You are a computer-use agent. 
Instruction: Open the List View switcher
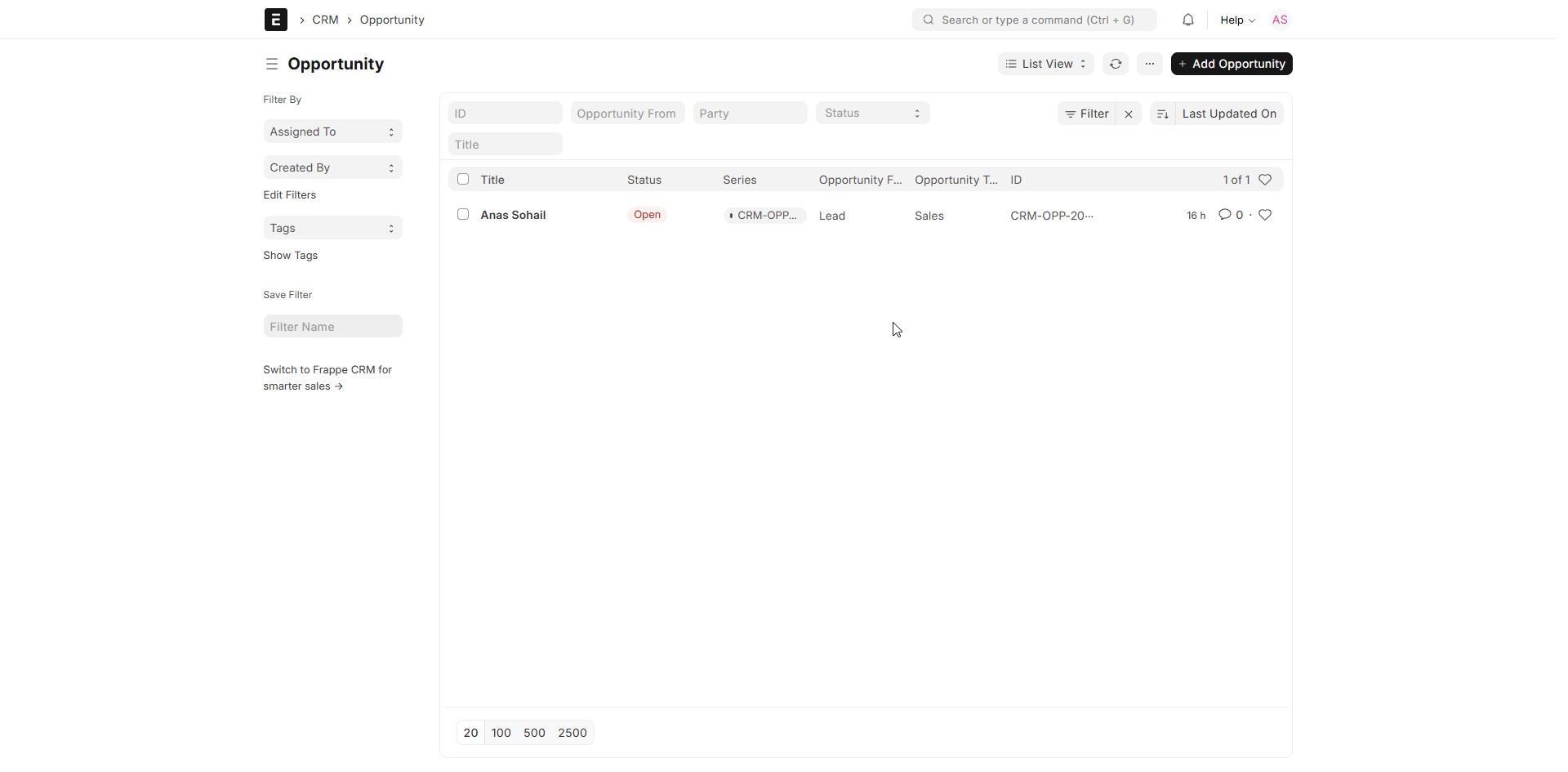(x=1045, y=64)
